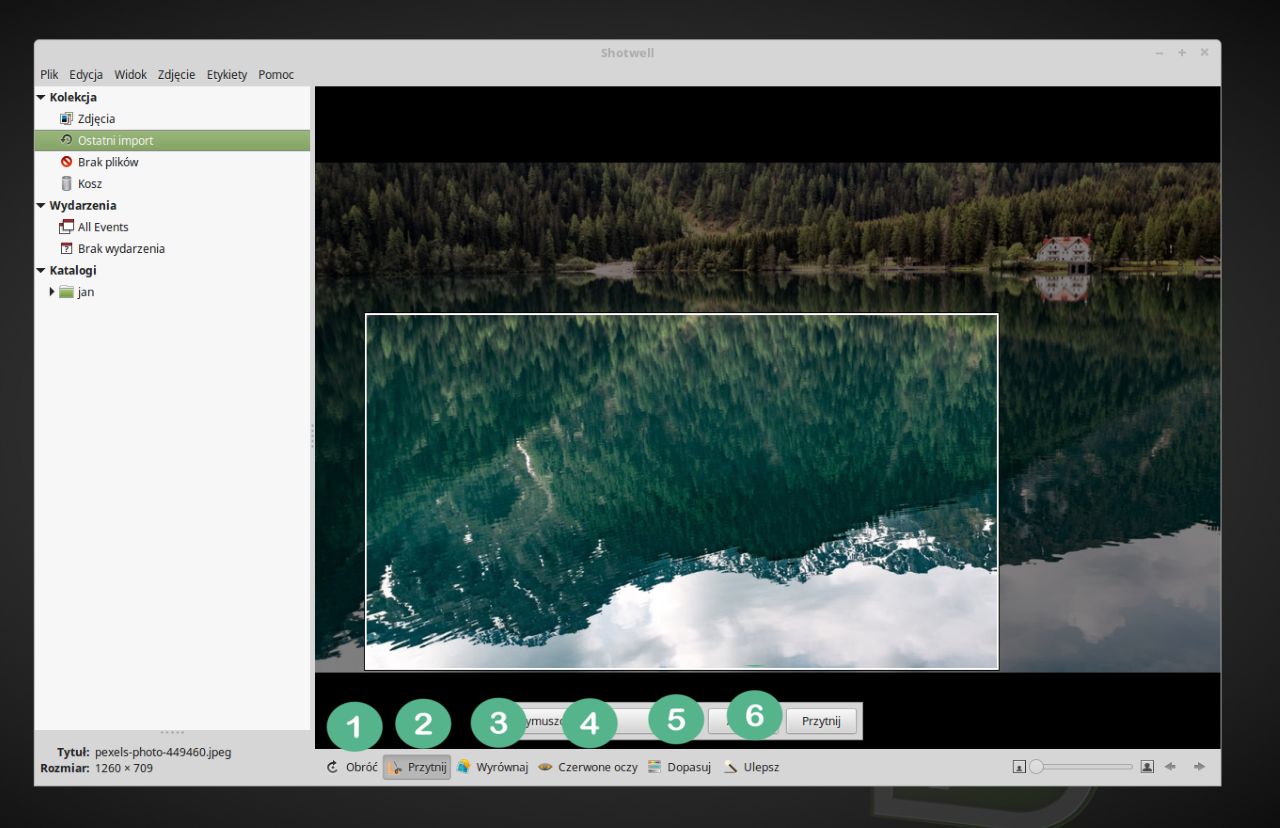Open the Etykiety menu
Image resolution: width=1280 pixels, height=828 pixels.
[x=227, y=75]
